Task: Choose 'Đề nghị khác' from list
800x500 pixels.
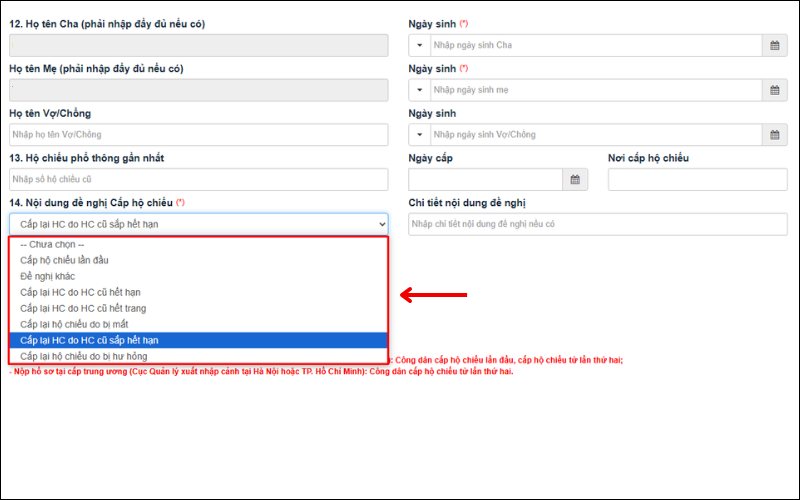Action: (x=48, y=276)
